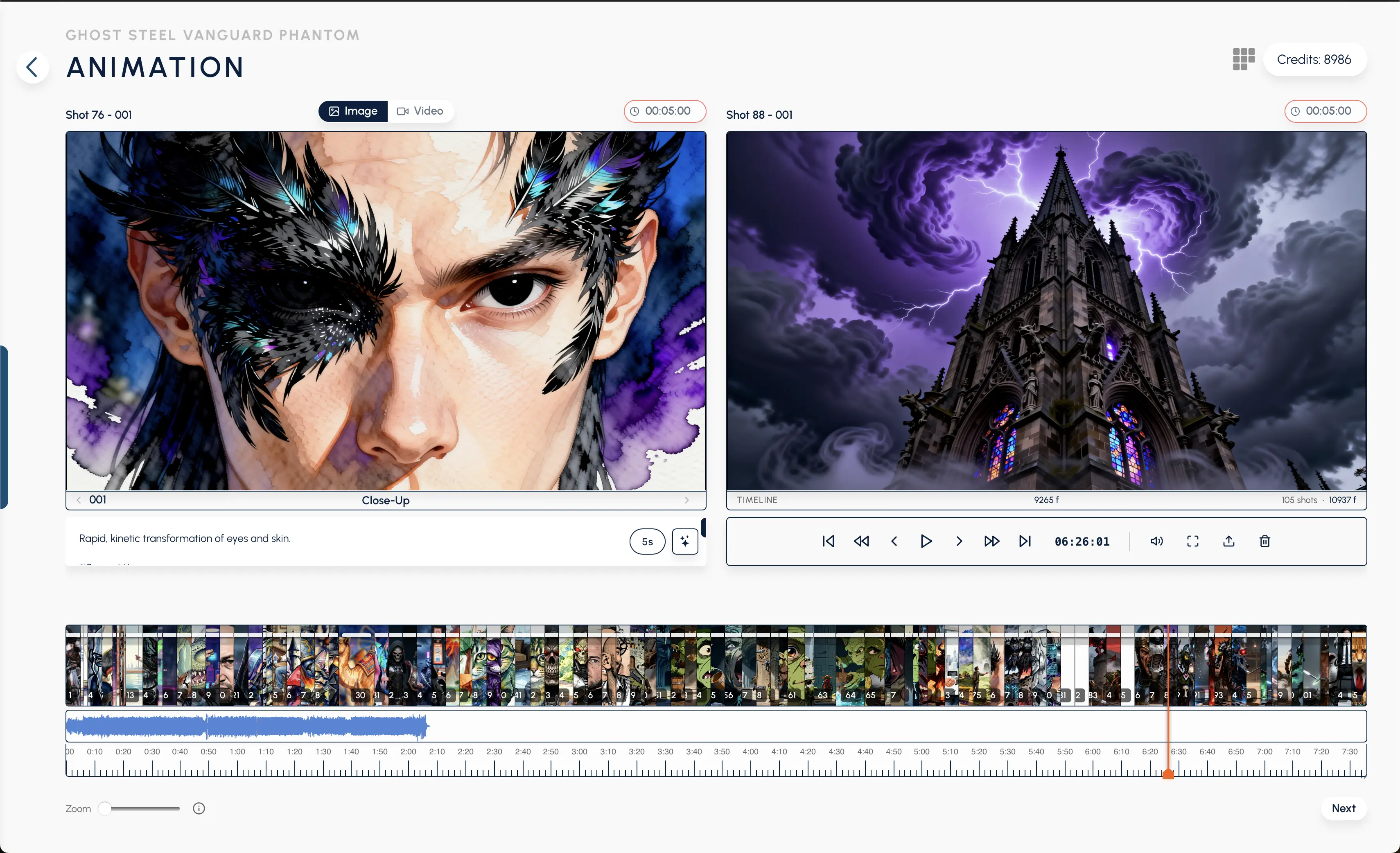Click the Close-Up shot type label
The height and width of the screenshot is (853, 1400).
click(386, 500)
